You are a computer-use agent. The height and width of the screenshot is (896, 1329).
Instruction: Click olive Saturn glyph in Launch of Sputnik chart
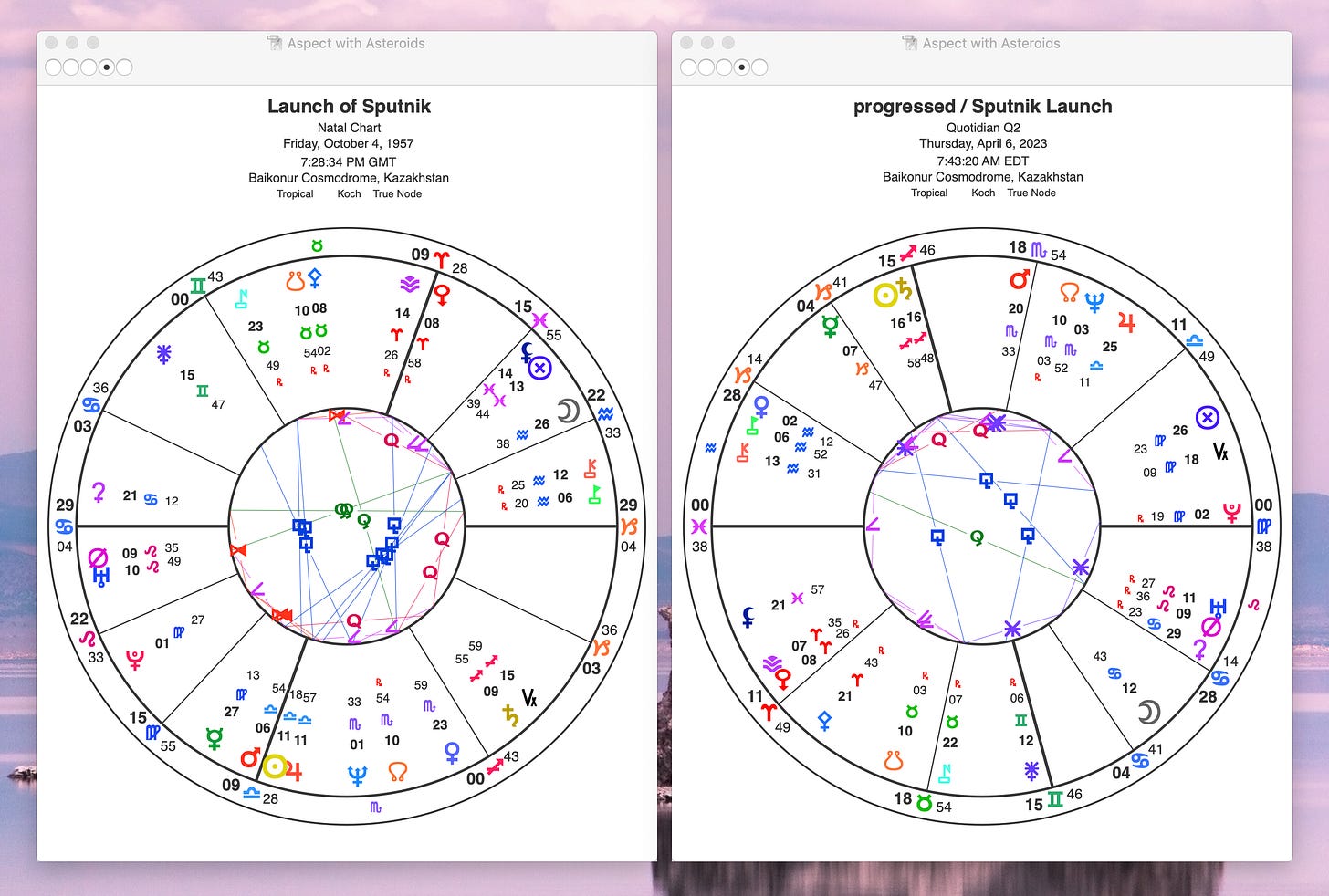pyautogui.click(x=510, y=717)
